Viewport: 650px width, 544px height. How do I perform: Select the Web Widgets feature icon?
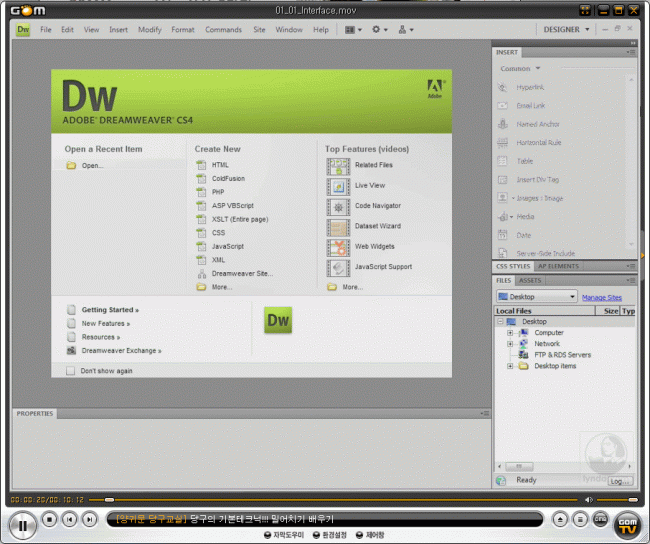(x=339, y=247)
